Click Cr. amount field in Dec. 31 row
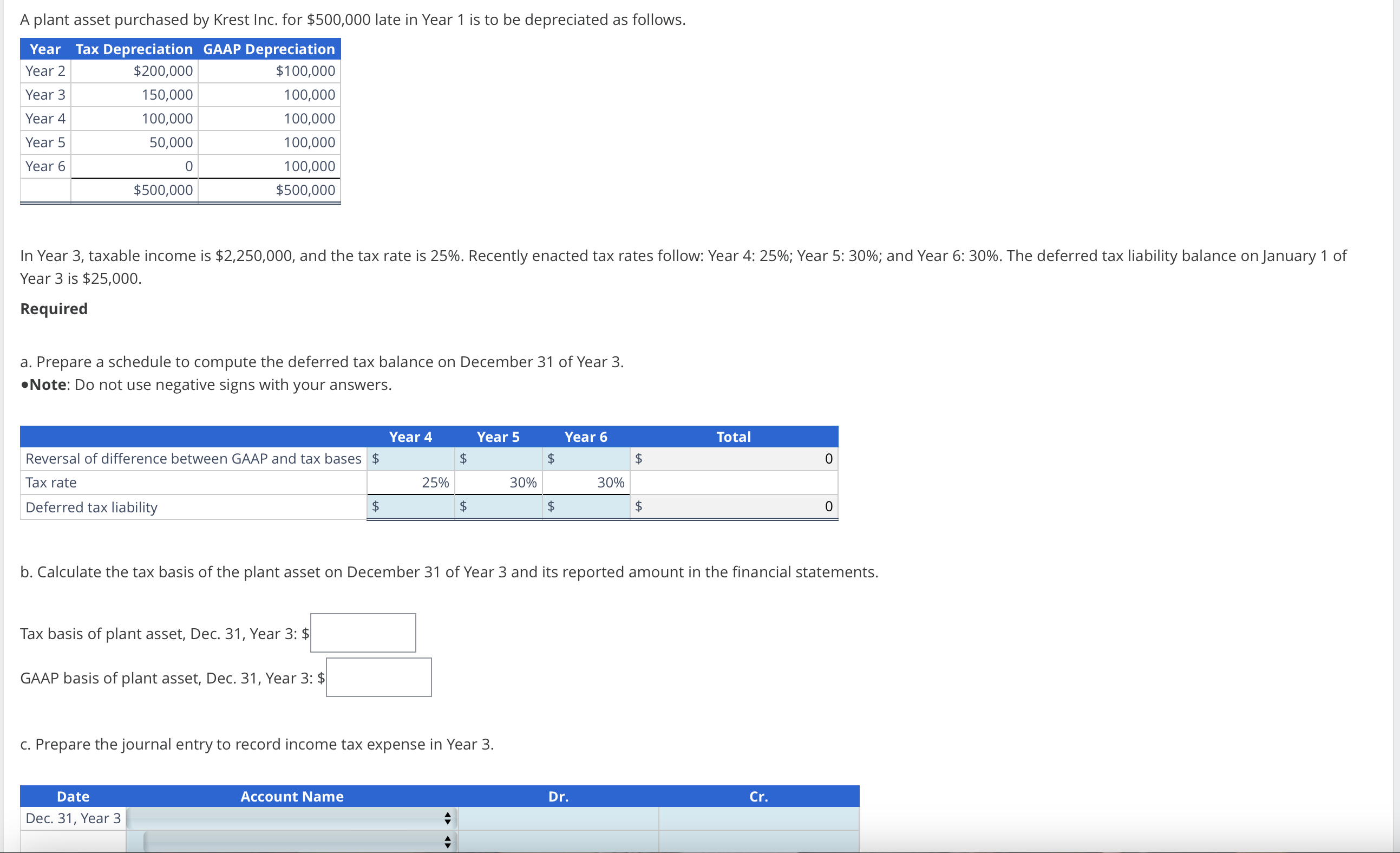Image resolution: width=1400 pixels, height=853 pixels. [758, 818]
